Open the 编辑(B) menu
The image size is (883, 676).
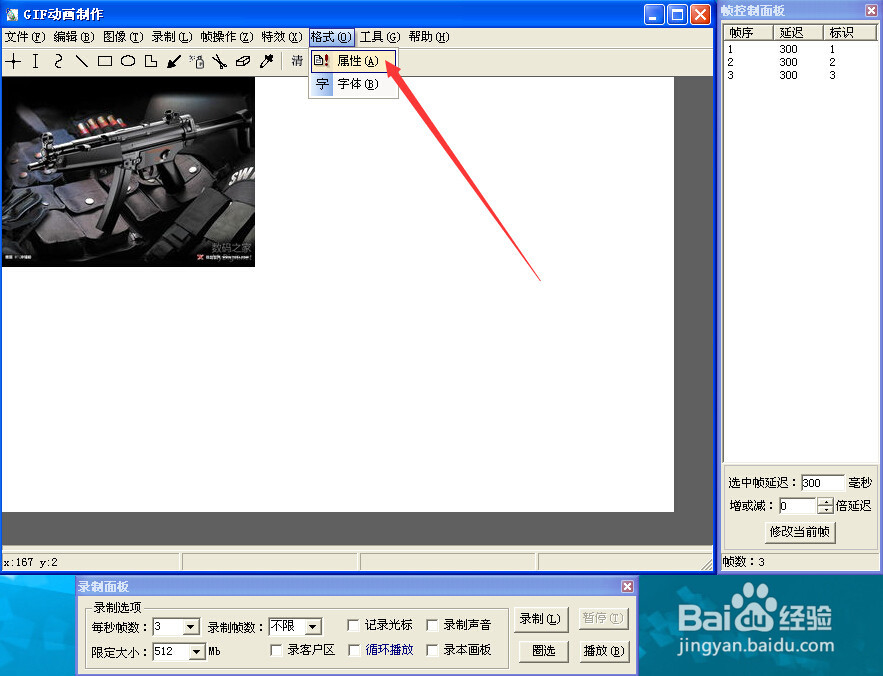pos(74,37)
